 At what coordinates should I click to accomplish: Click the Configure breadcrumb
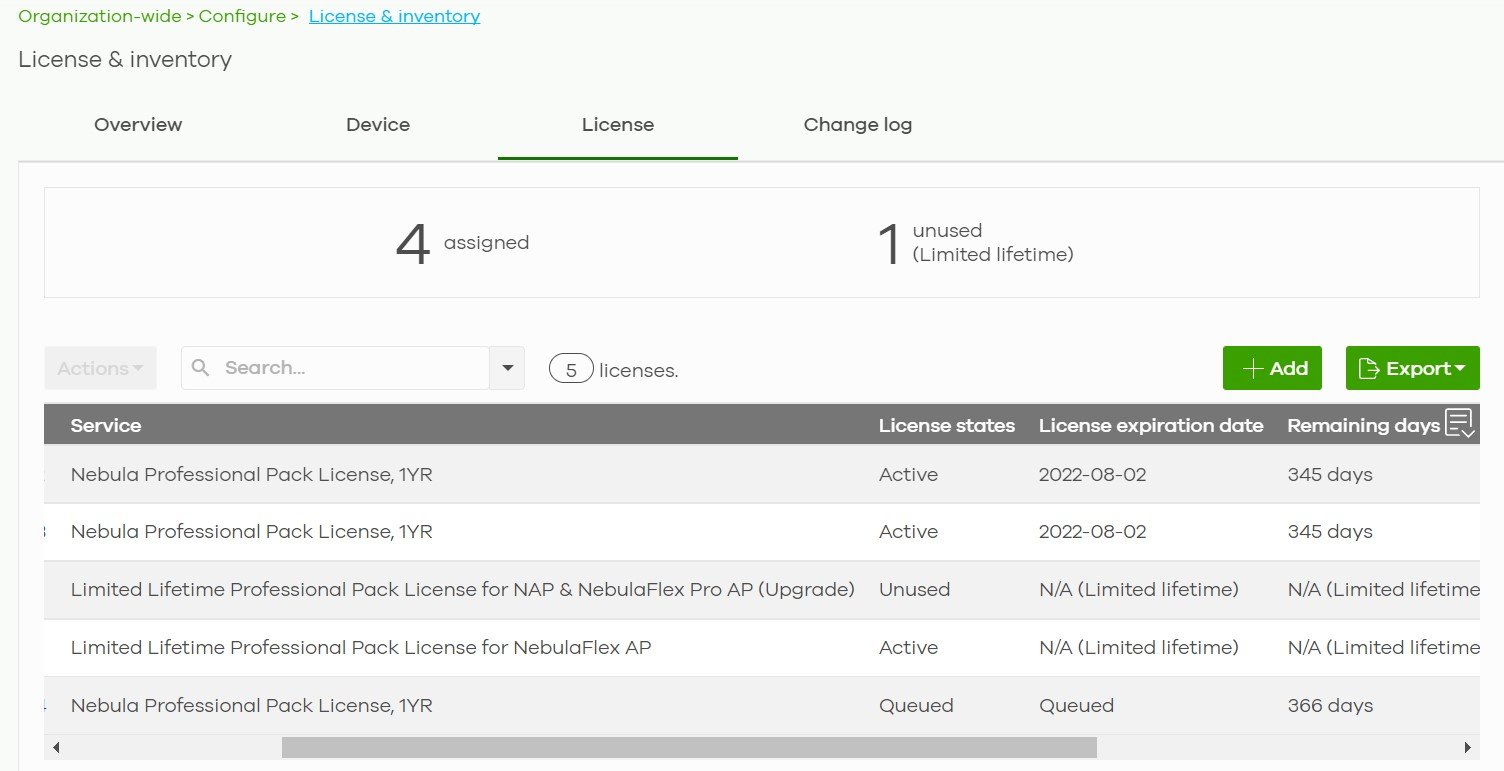(x=242, y=16)
